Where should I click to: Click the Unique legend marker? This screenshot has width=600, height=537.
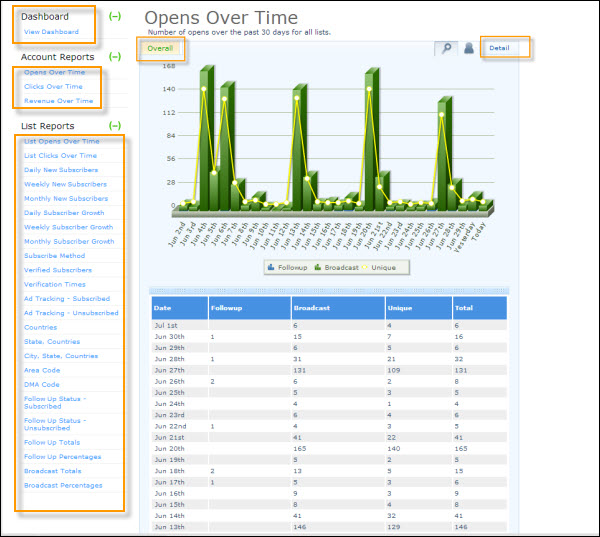pyautogui.click(x=364, y=267)
